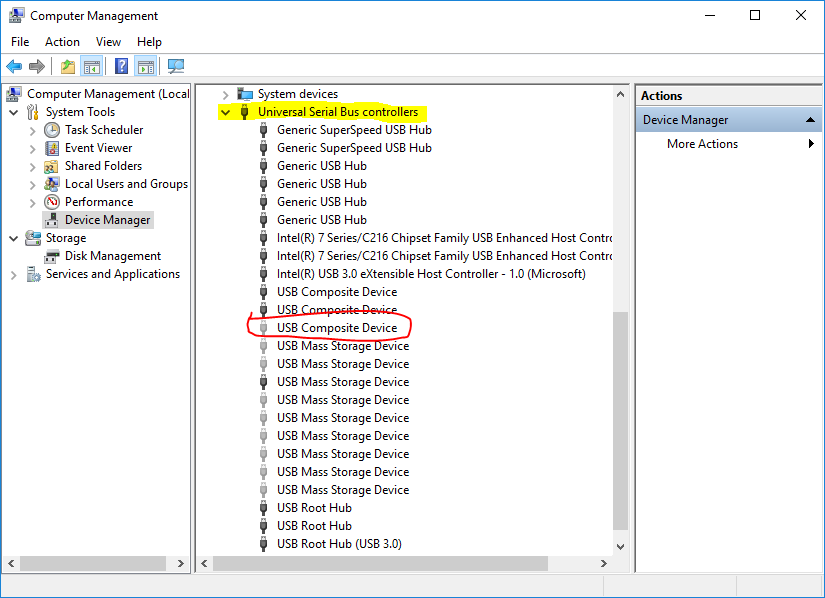Open the Action menu
825x598 pixels.
point(62,42)
